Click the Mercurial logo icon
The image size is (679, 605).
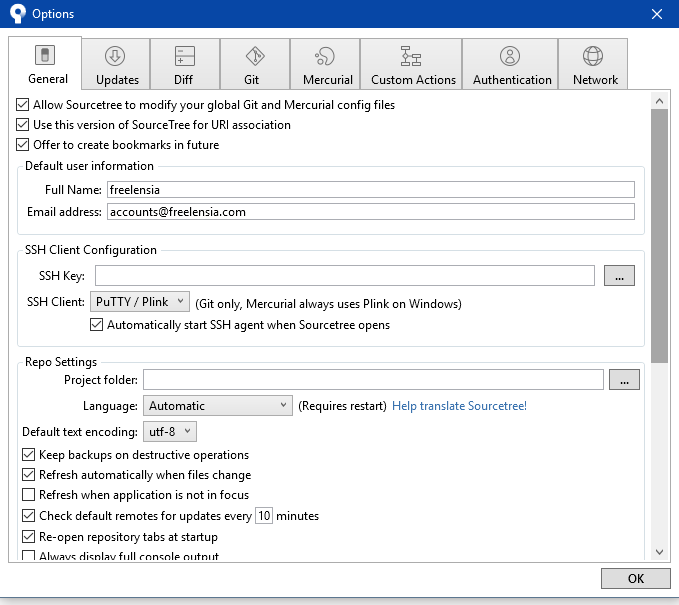(325, 56)
